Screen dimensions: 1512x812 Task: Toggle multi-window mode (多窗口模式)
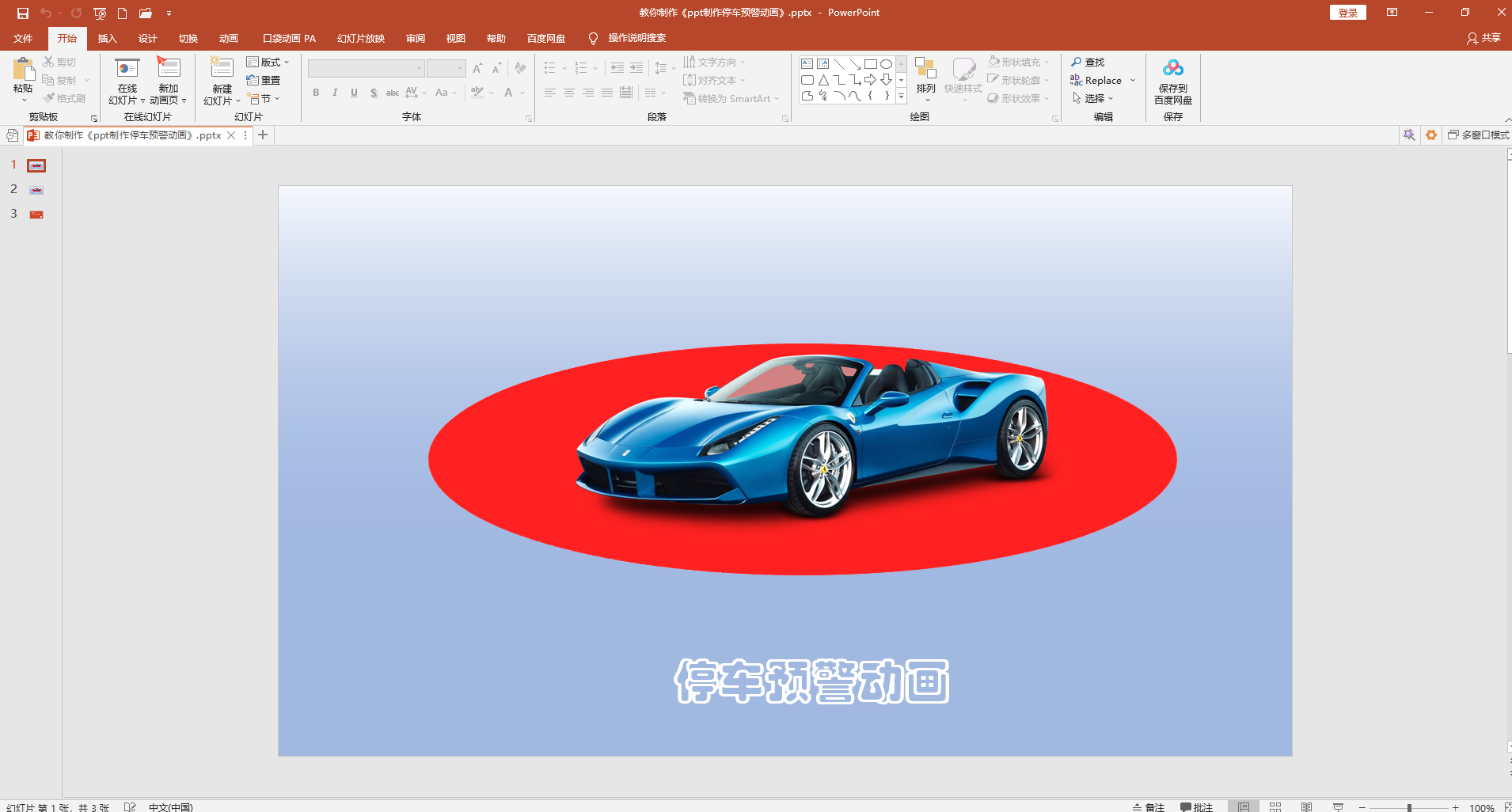click(1479, 135)
